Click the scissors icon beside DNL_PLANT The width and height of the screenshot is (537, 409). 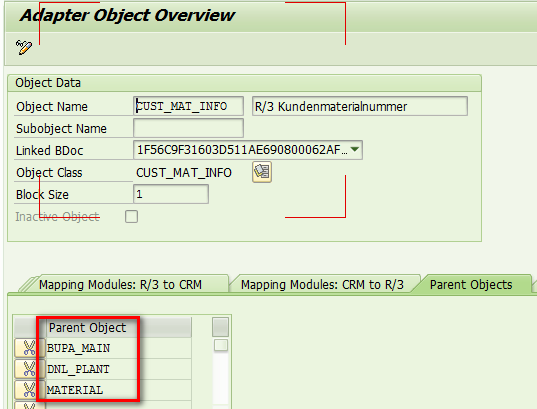[x=29, y=369]
